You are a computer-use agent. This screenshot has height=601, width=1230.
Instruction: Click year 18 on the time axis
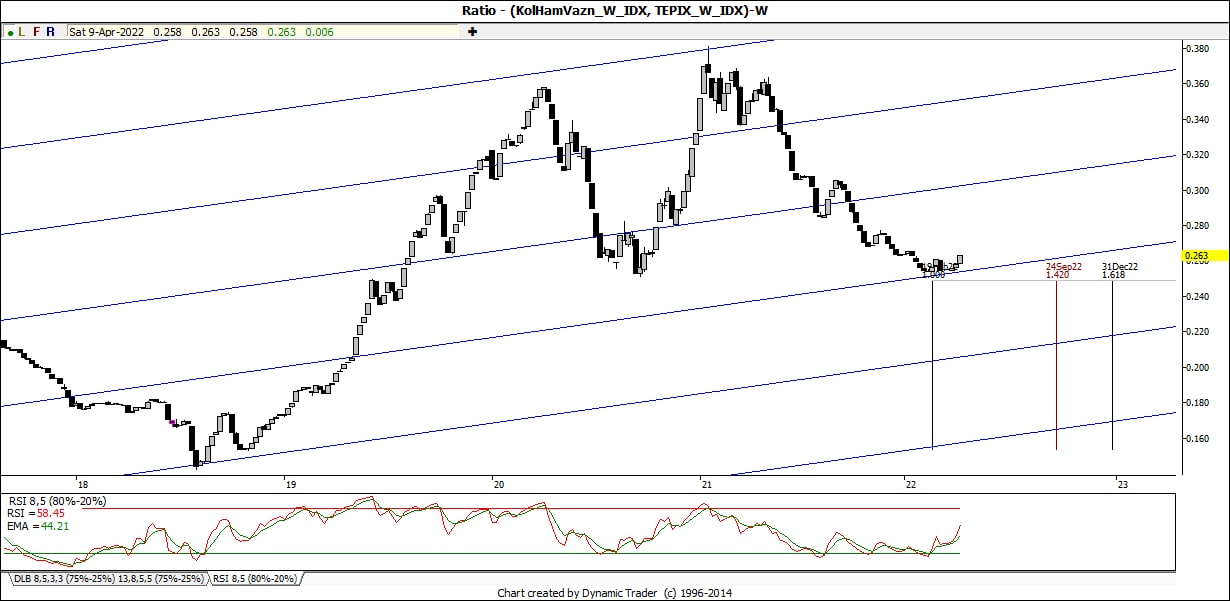pos(82,485)
